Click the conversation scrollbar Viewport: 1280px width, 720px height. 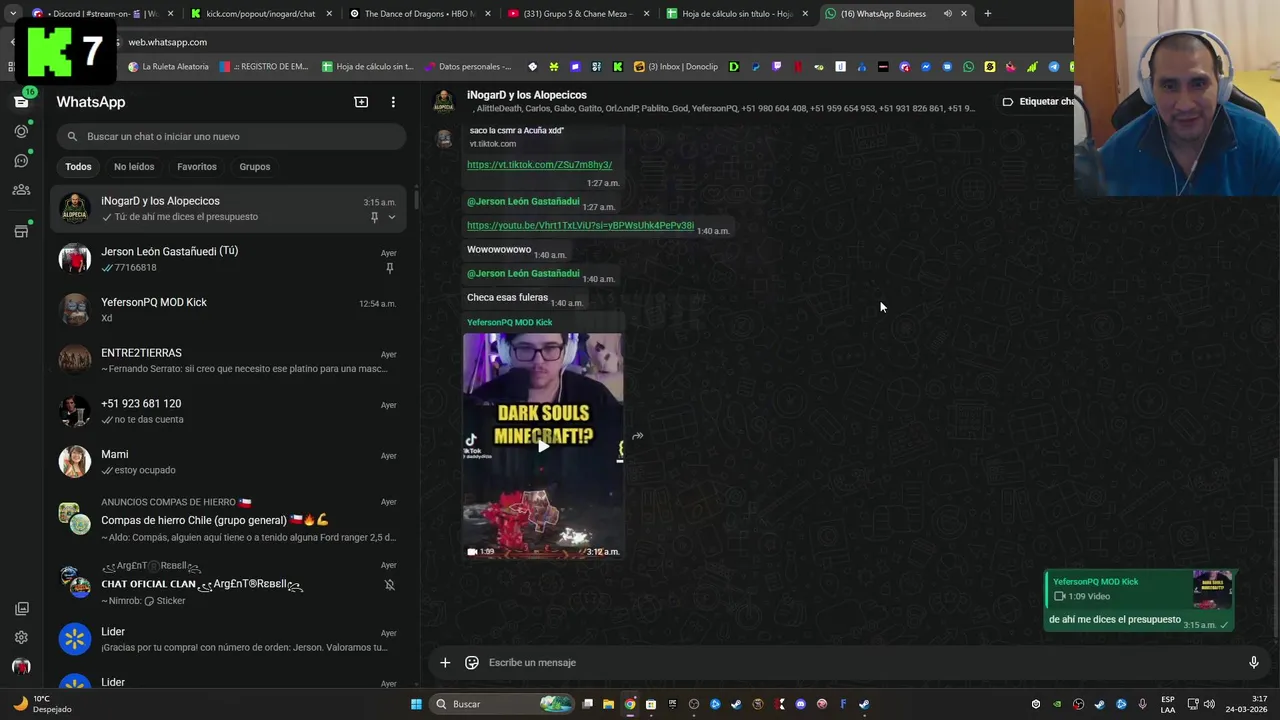tap(1276, 545)
